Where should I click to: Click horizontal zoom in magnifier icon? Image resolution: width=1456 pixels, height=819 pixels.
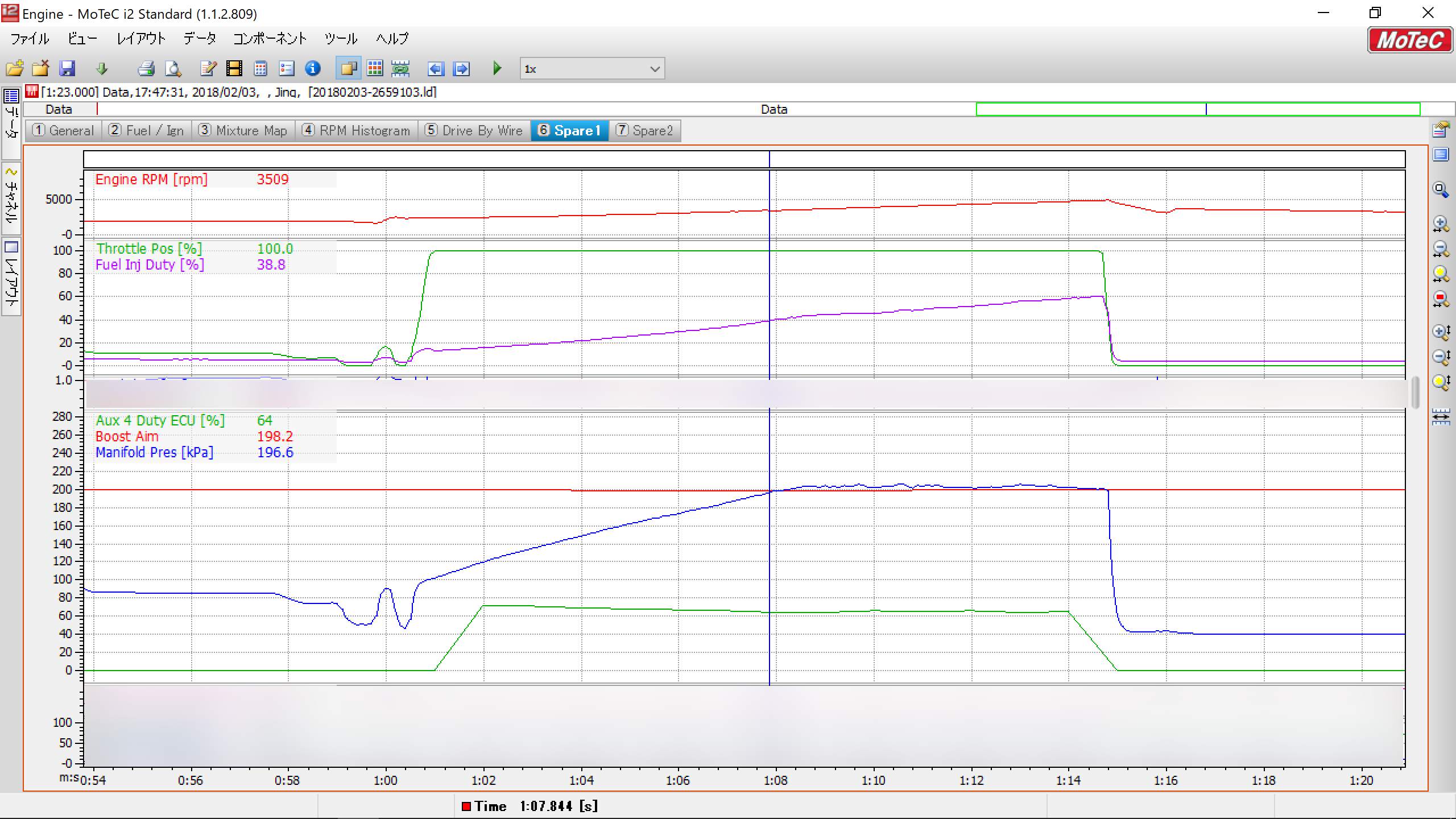1440,224
